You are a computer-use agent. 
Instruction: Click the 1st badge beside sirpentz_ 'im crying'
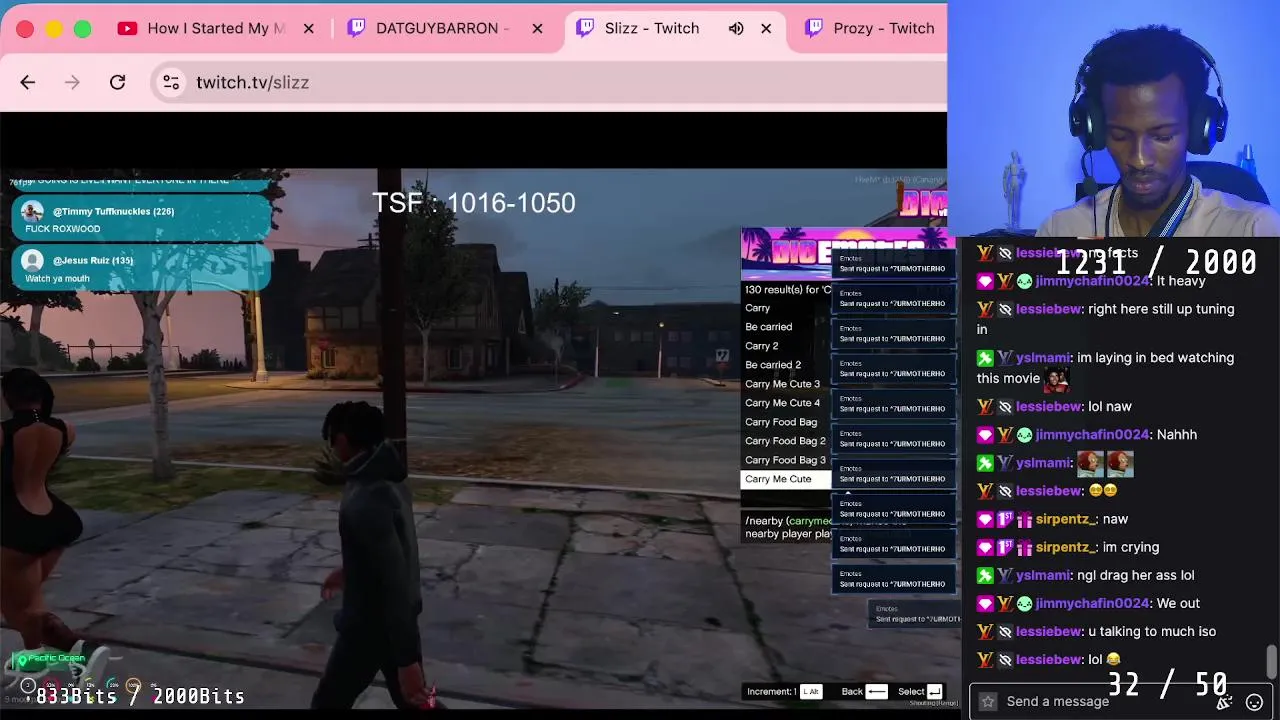click(x=1005, y=547)
